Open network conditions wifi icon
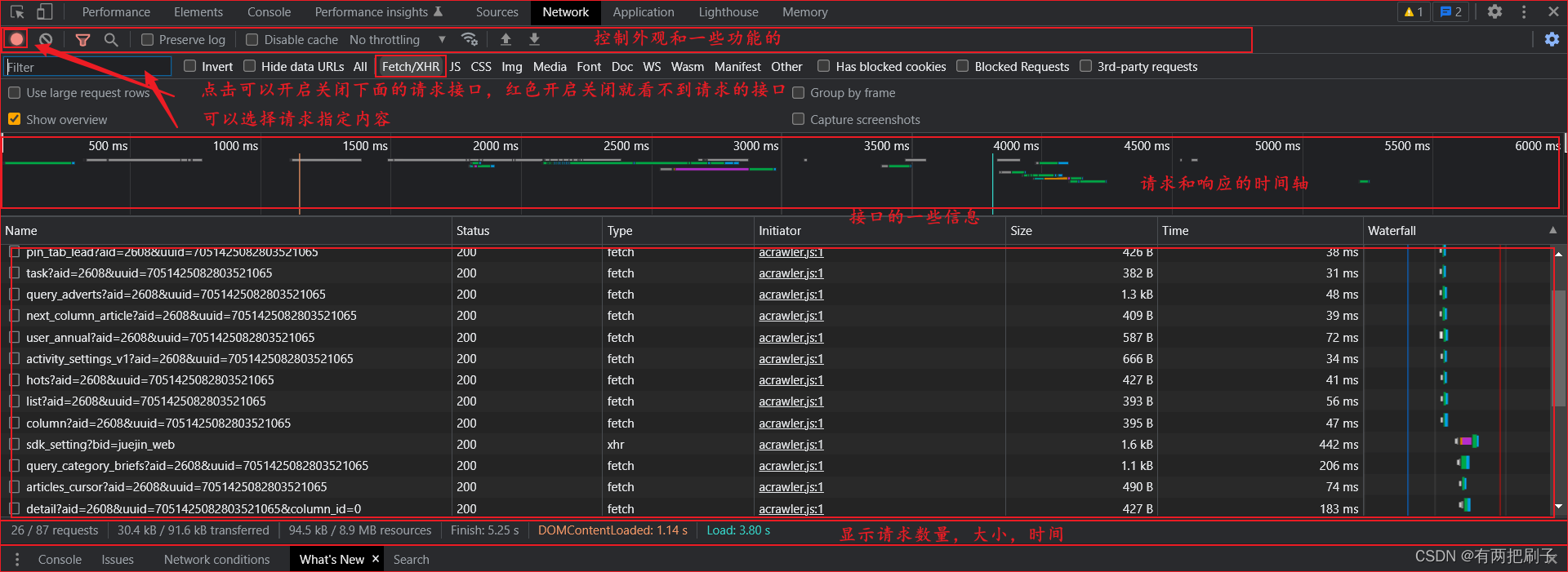The height and width of the screenshot is (572, 1568). point(469,39)
